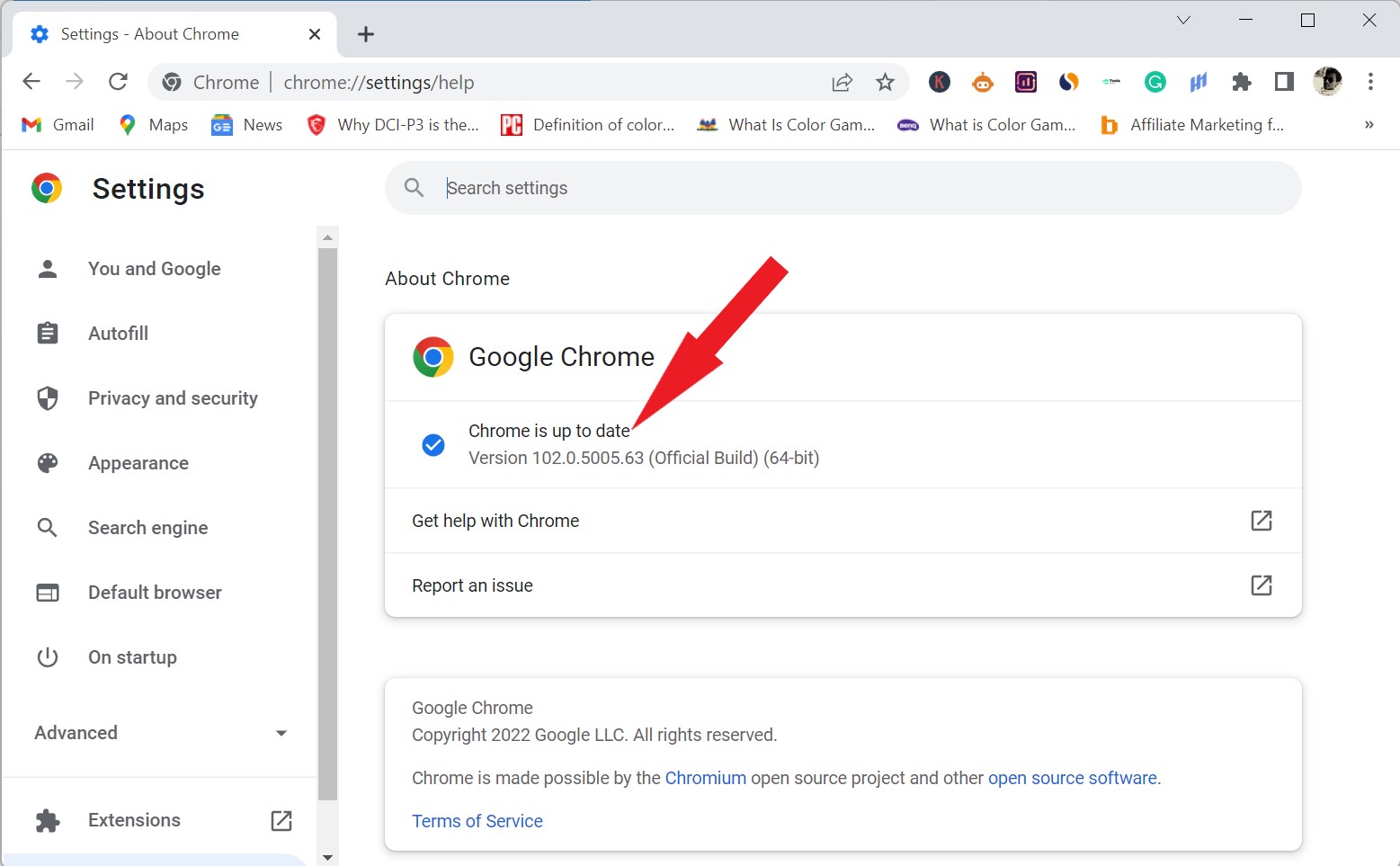Click the share icon in the address bar
The width and height of the screenshot is (1400, 866).
[842, 82]
